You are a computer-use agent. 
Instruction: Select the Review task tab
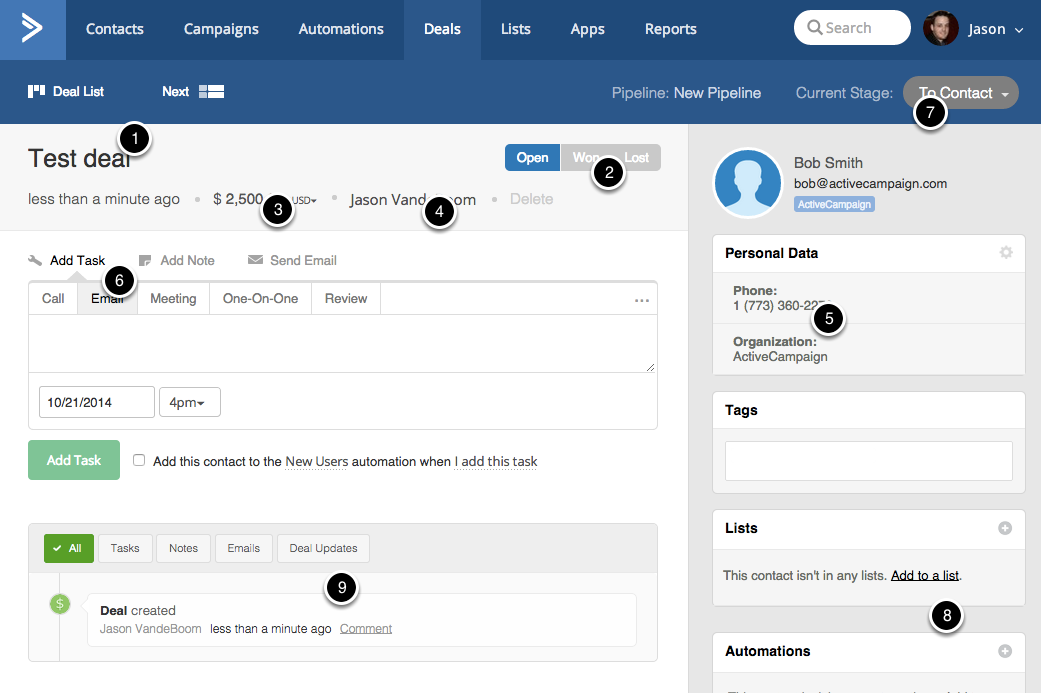(x=346, y=299)
